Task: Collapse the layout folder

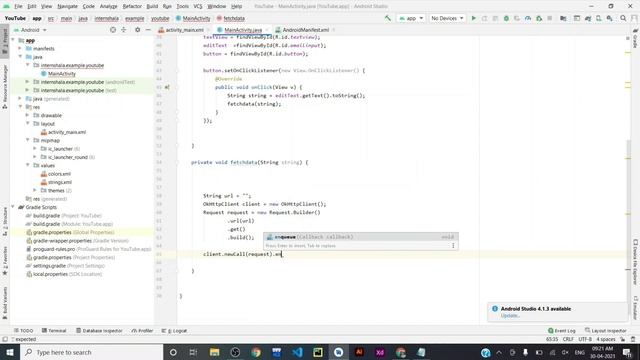Action: point(28,123)
